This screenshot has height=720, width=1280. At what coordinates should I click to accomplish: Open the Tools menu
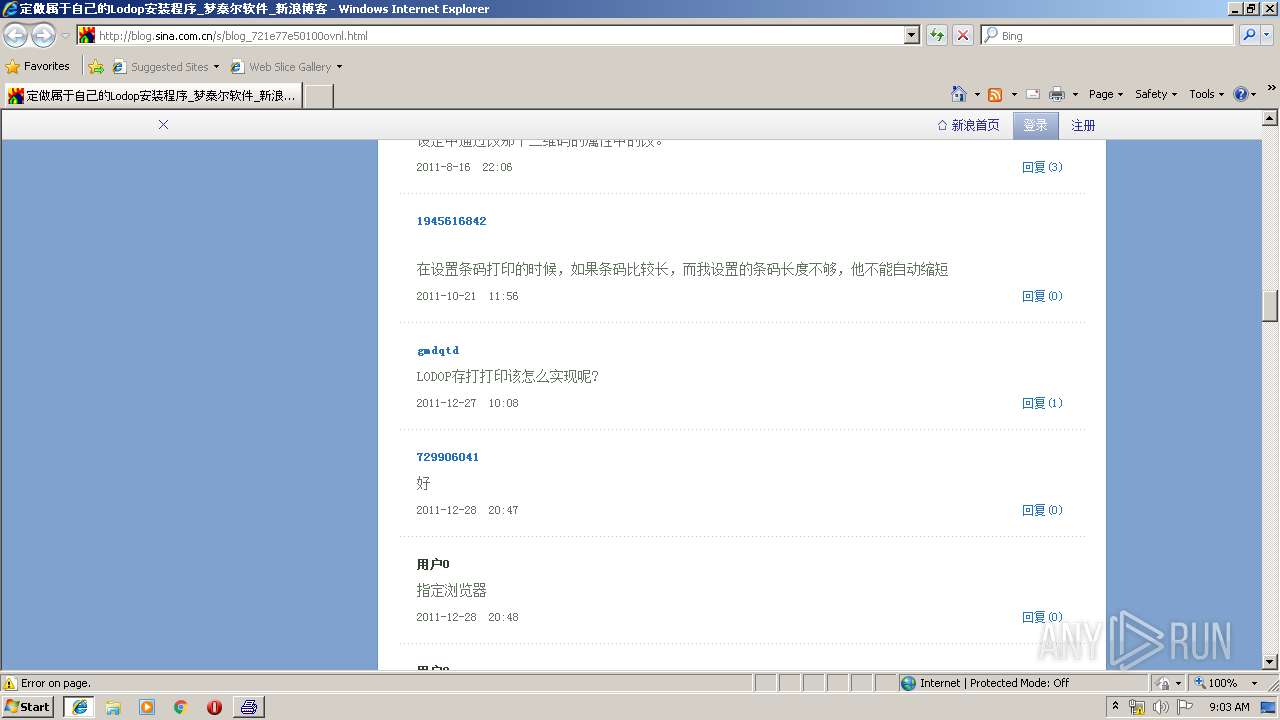(x=1206, y=94)
